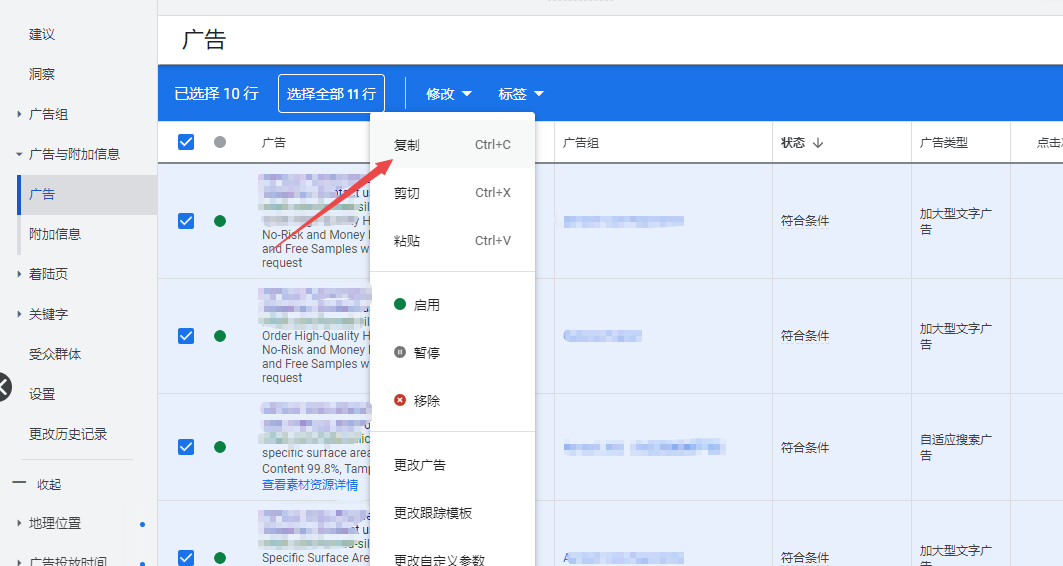Click 已选择 10 行 selection text

tap(216, 94)
